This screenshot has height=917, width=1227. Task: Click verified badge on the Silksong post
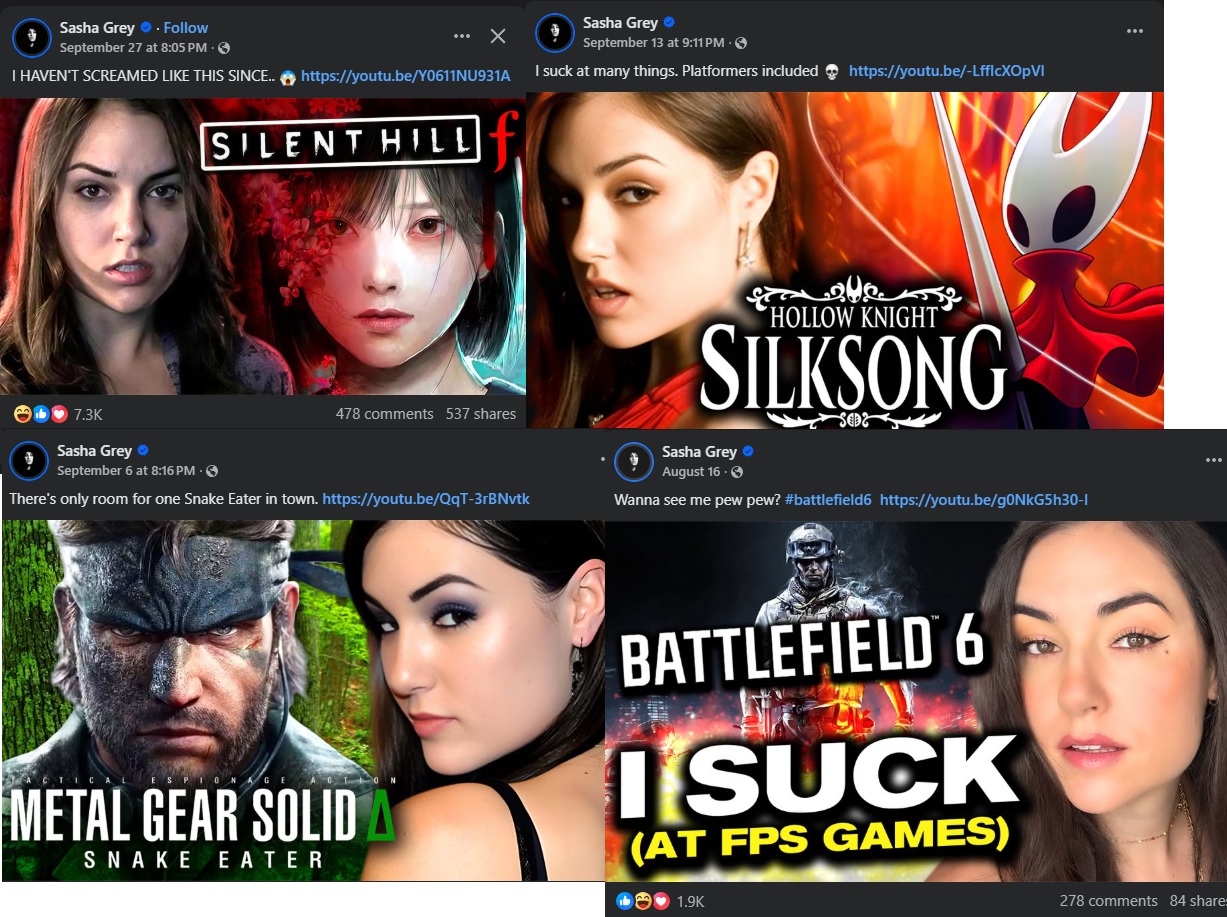tap(670, 23)
